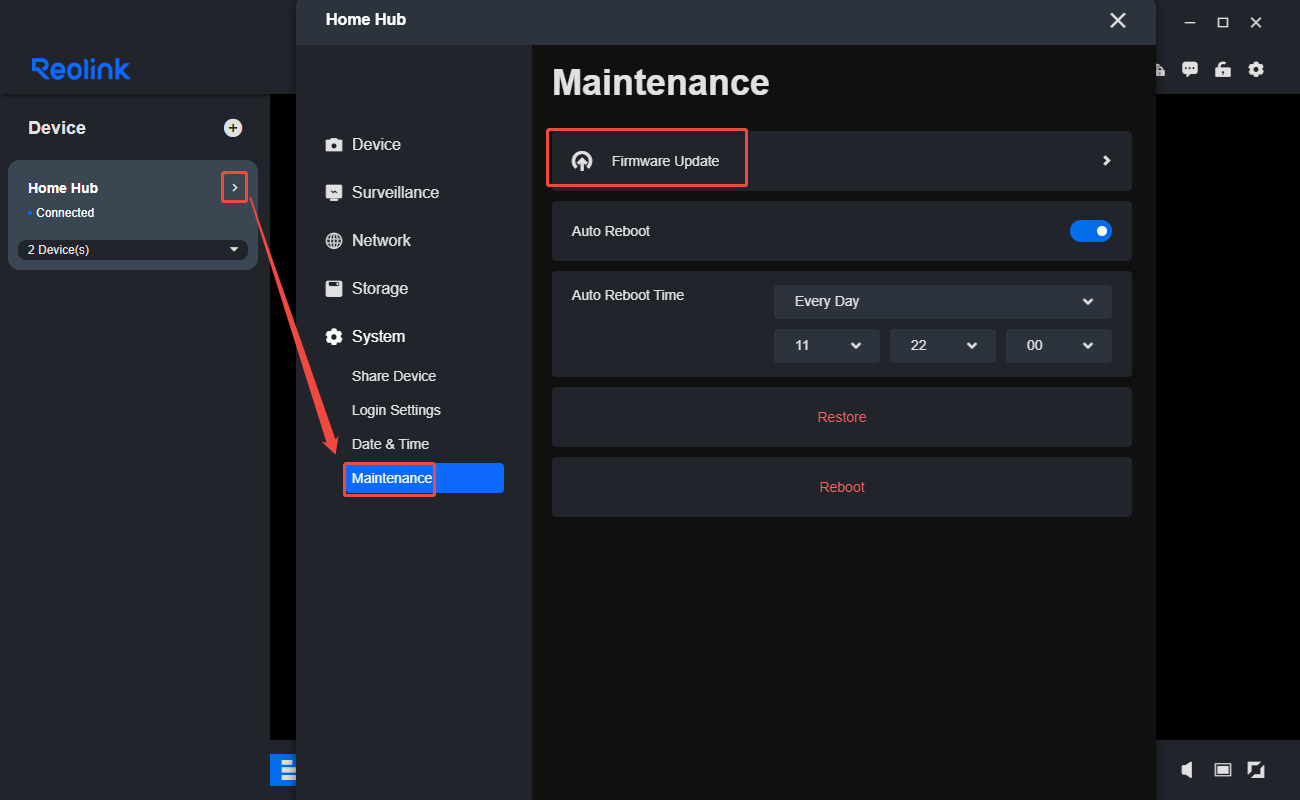Disable Auto Reboot

pos(1091,230)
